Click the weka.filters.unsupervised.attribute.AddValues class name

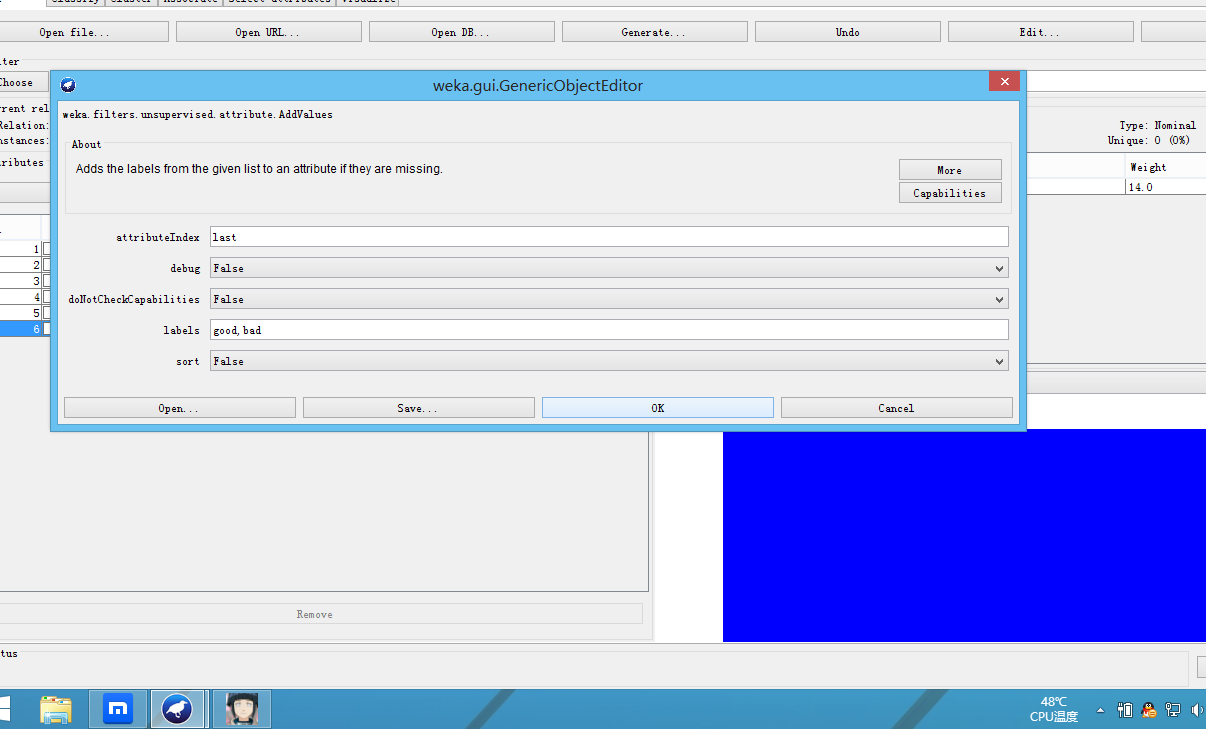(197, 115)
